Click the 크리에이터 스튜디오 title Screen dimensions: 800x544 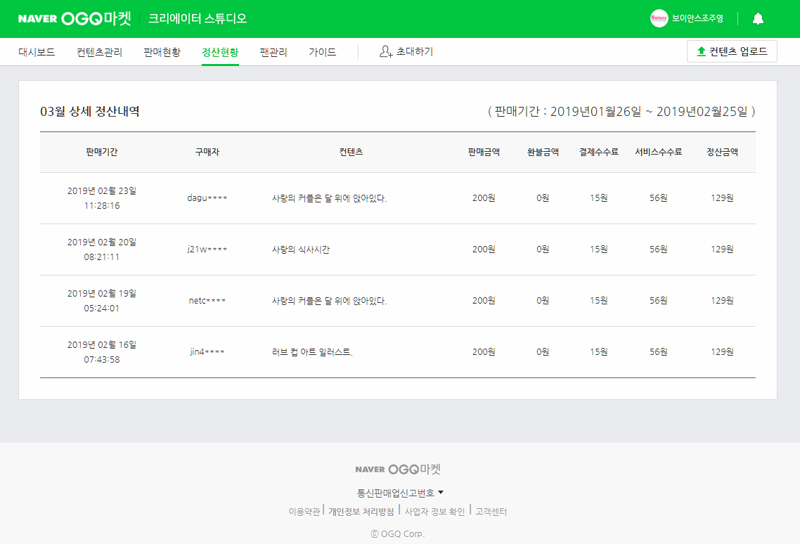197,19
